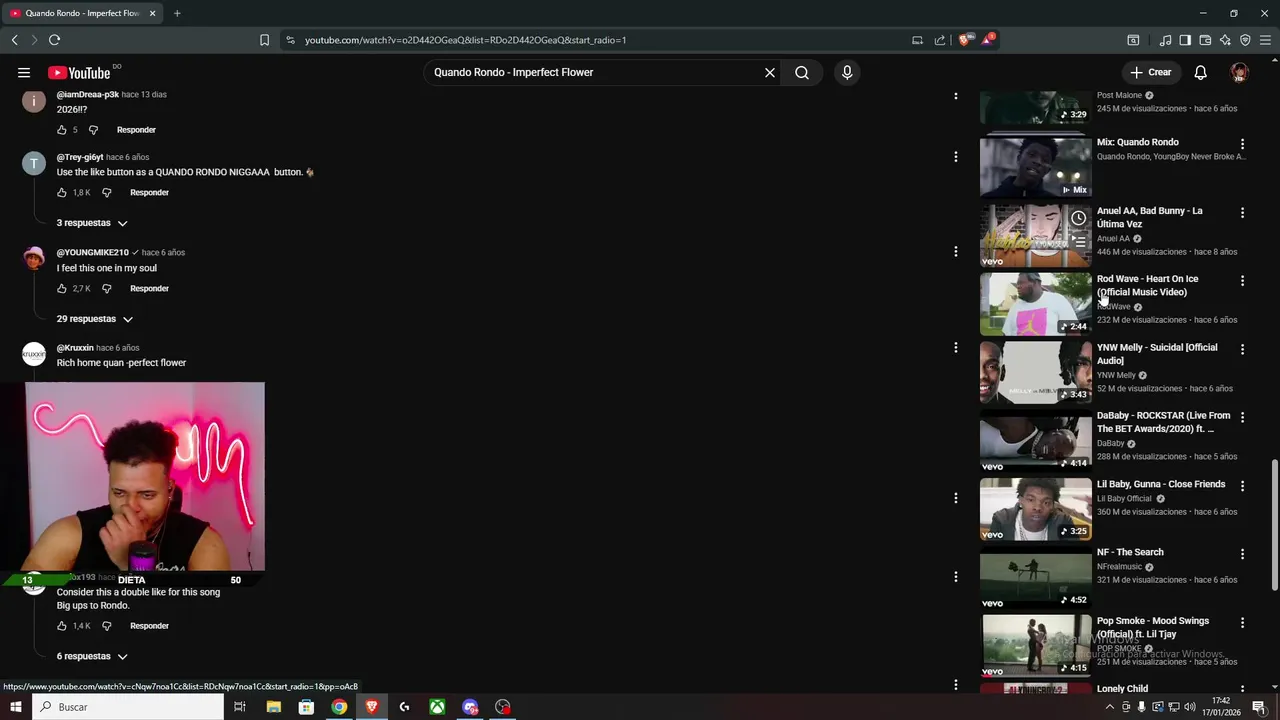Open menu for Mix: Quando Rondo

[x=1242, y=144]
